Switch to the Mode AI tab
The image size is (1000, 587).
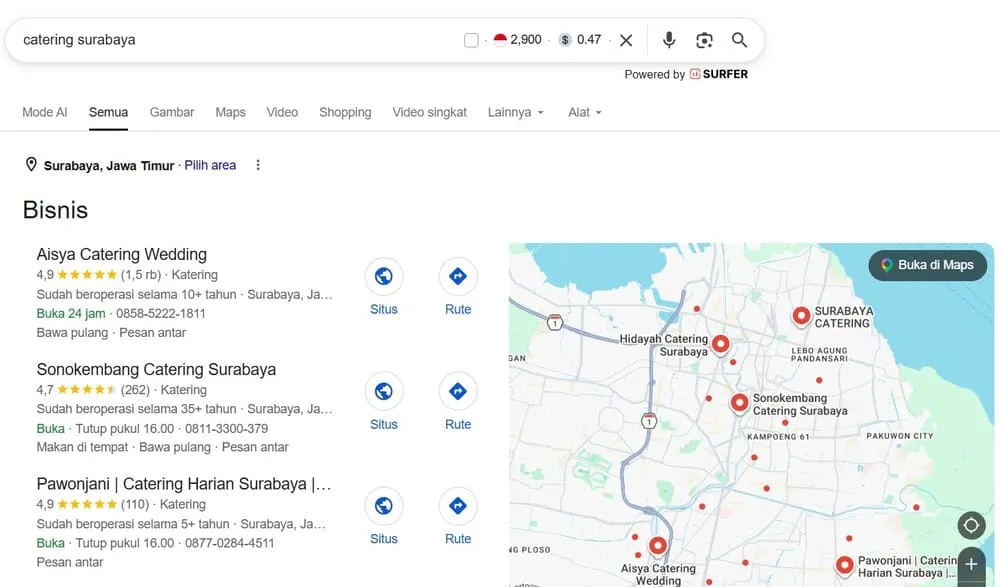point(45,112)
